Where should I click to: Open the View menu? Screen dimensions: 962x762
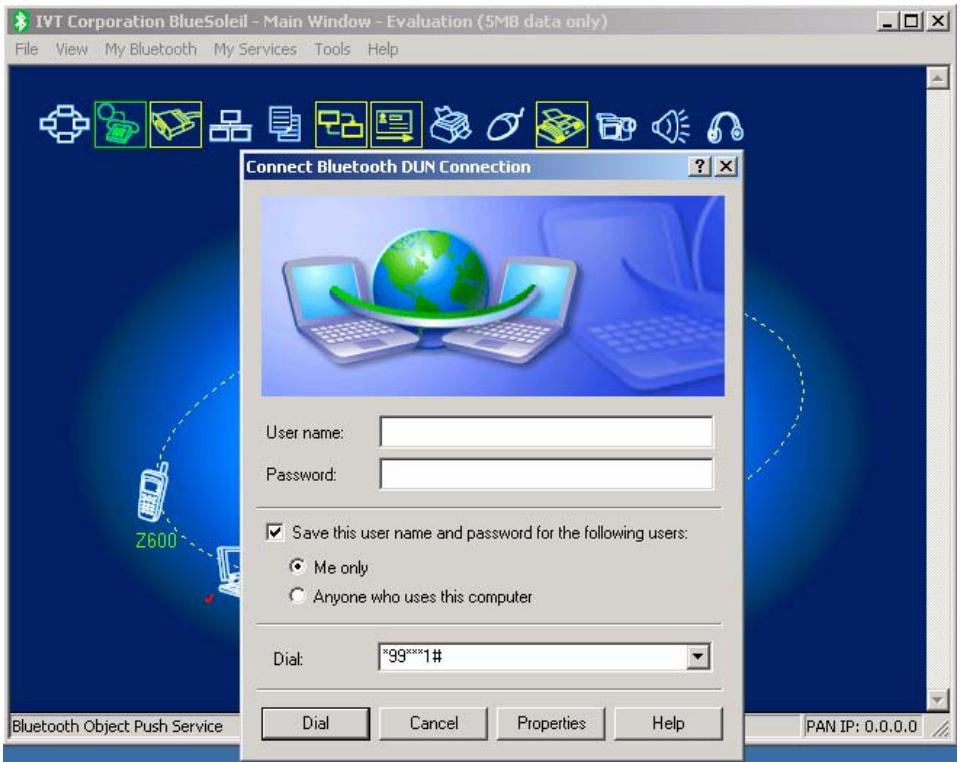click(x=72, y=49)
